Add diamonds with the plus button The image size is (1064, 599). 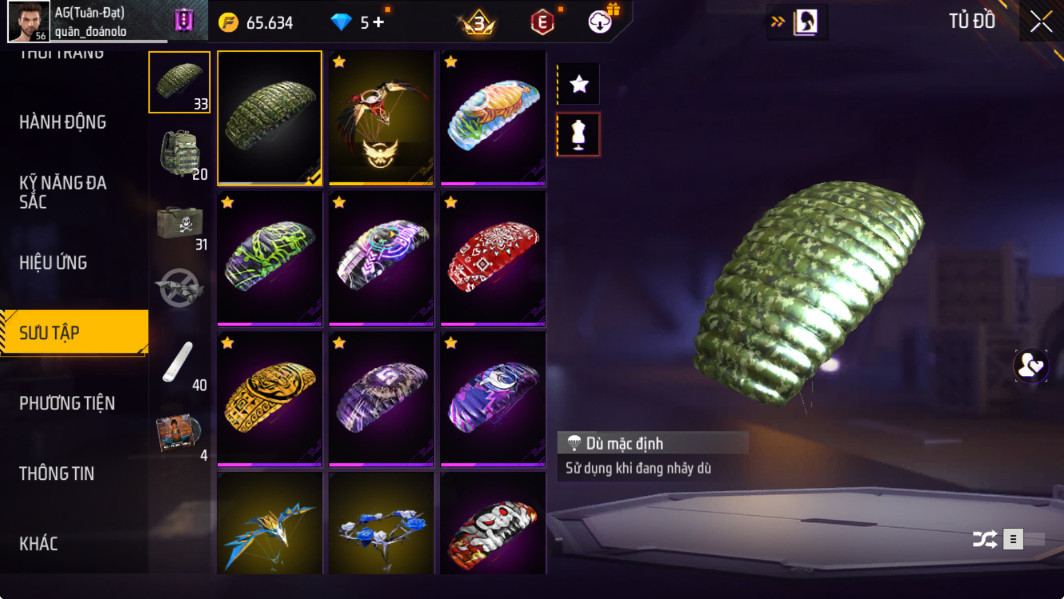[378, 22]
